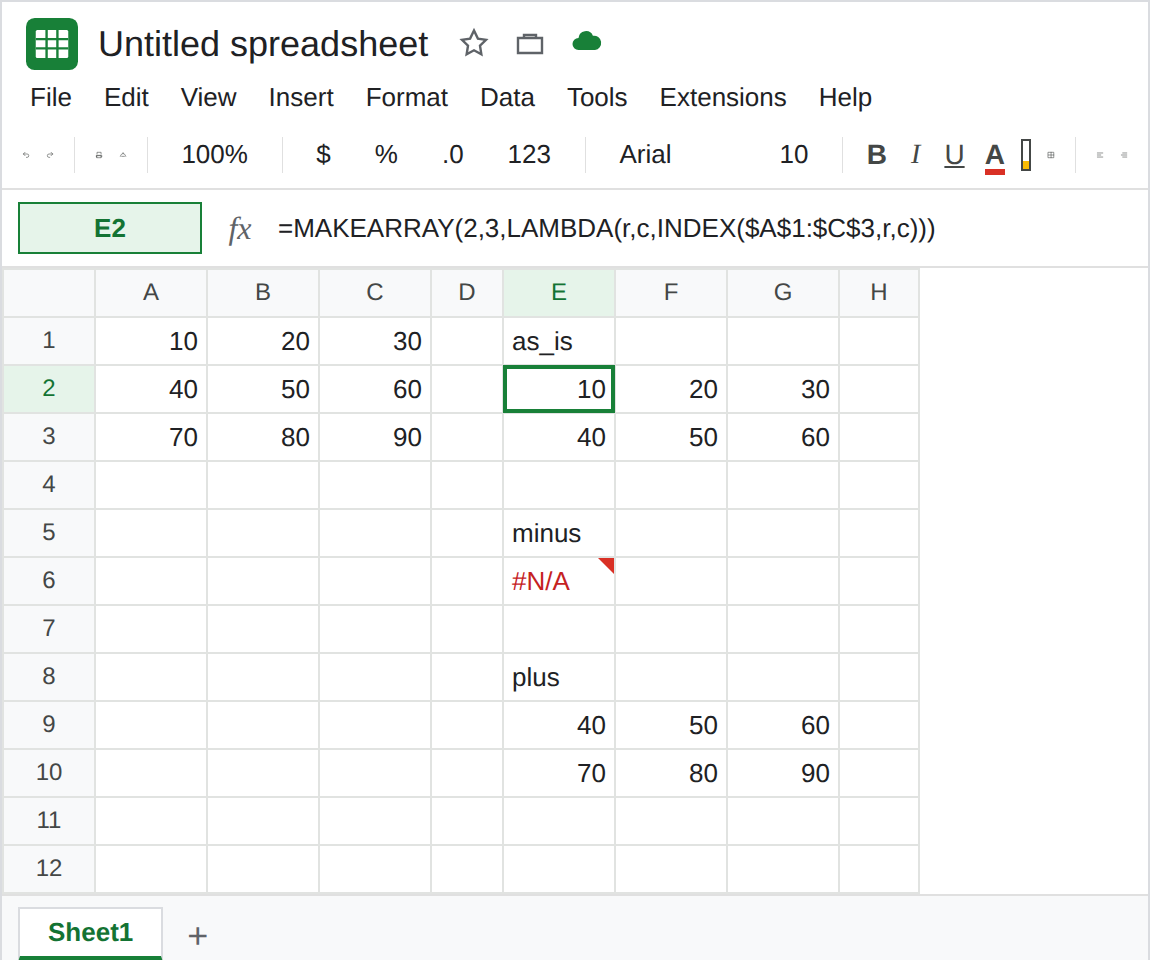This screenshot has width=1150, height=960.
Task: Open the Insert menu
Action: [301, 97]
